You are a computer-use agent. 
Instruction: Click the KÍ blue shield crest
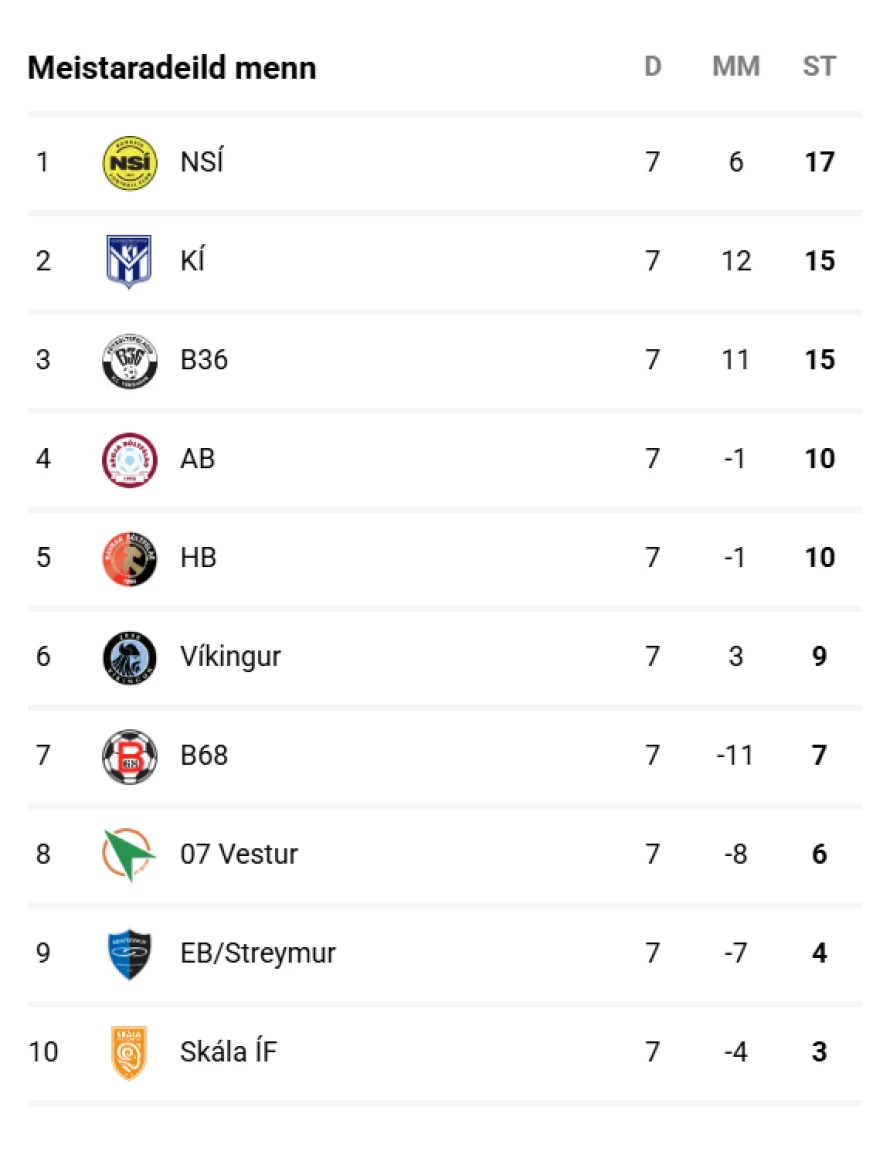(129, 261)
